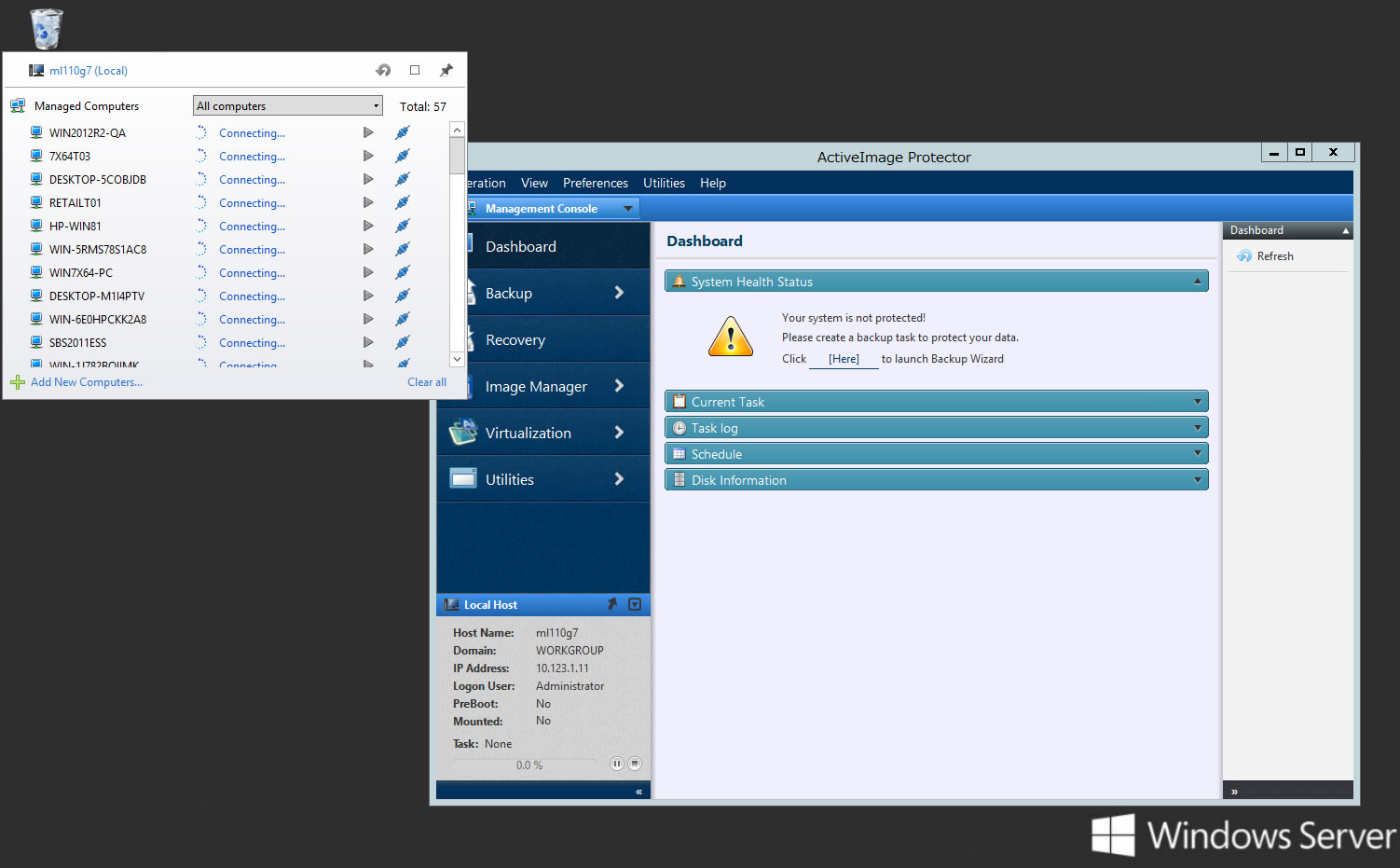1400x868 pixels.
Task: Open the All computers filter dropdown
Action: pos(288,106)
